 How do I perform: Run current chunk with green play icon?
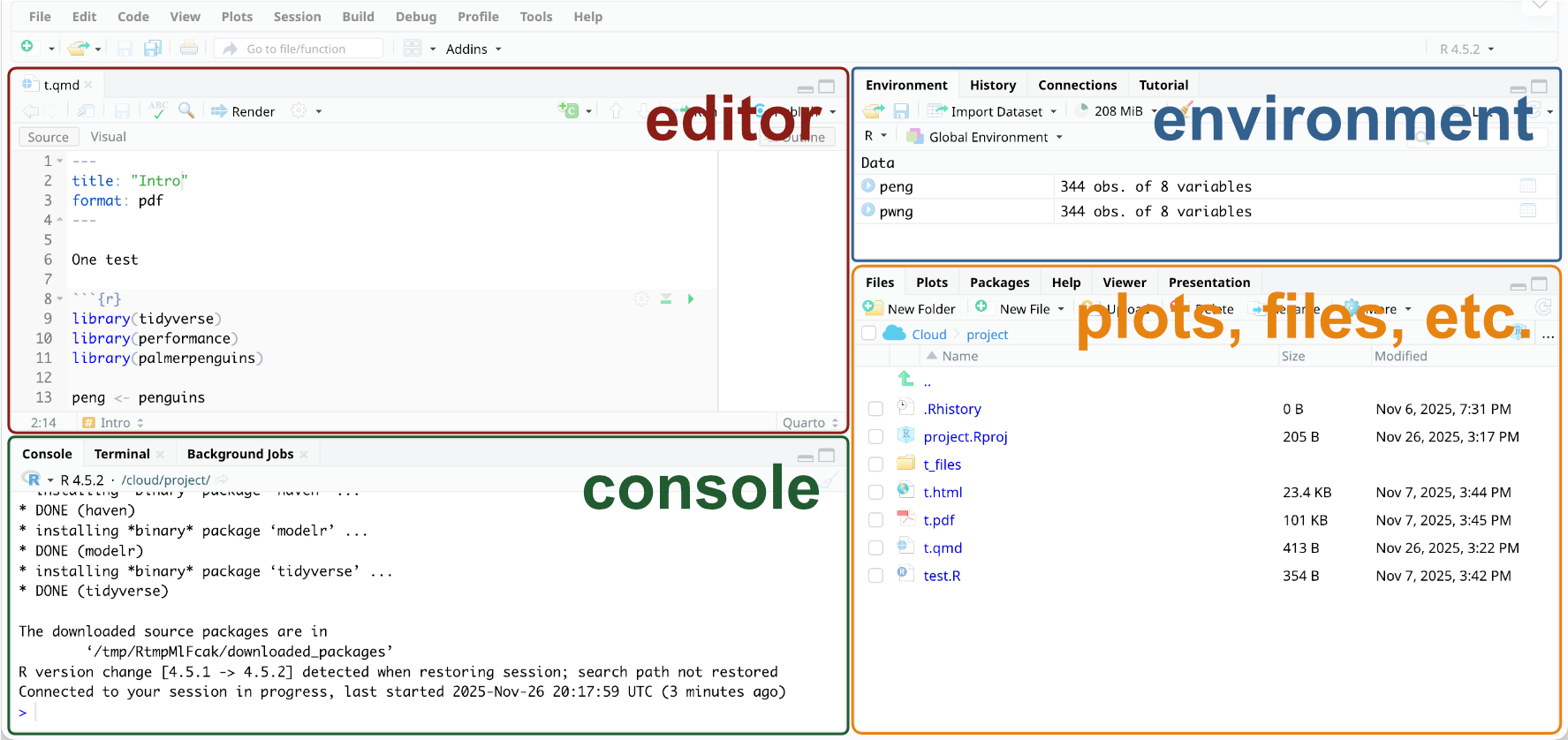[691, 299]
